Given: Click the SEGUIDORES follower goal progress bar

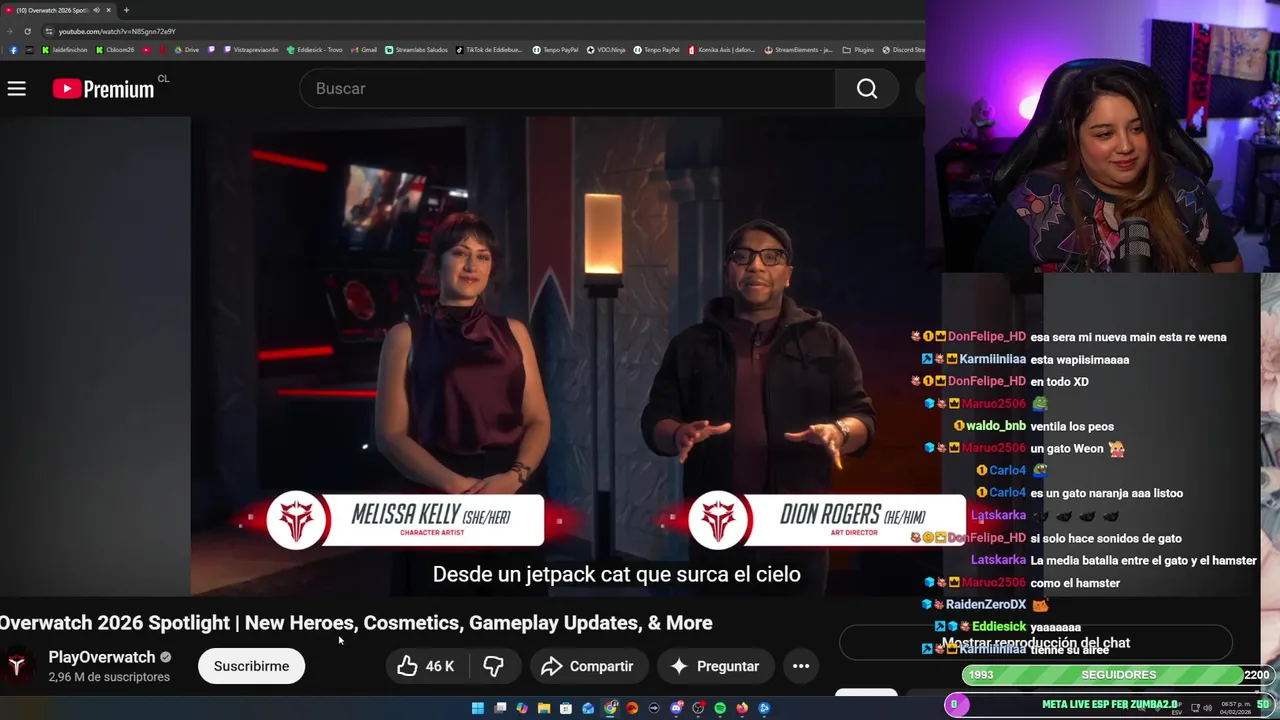Looking at the screenshot, I should coord(1118,675).
